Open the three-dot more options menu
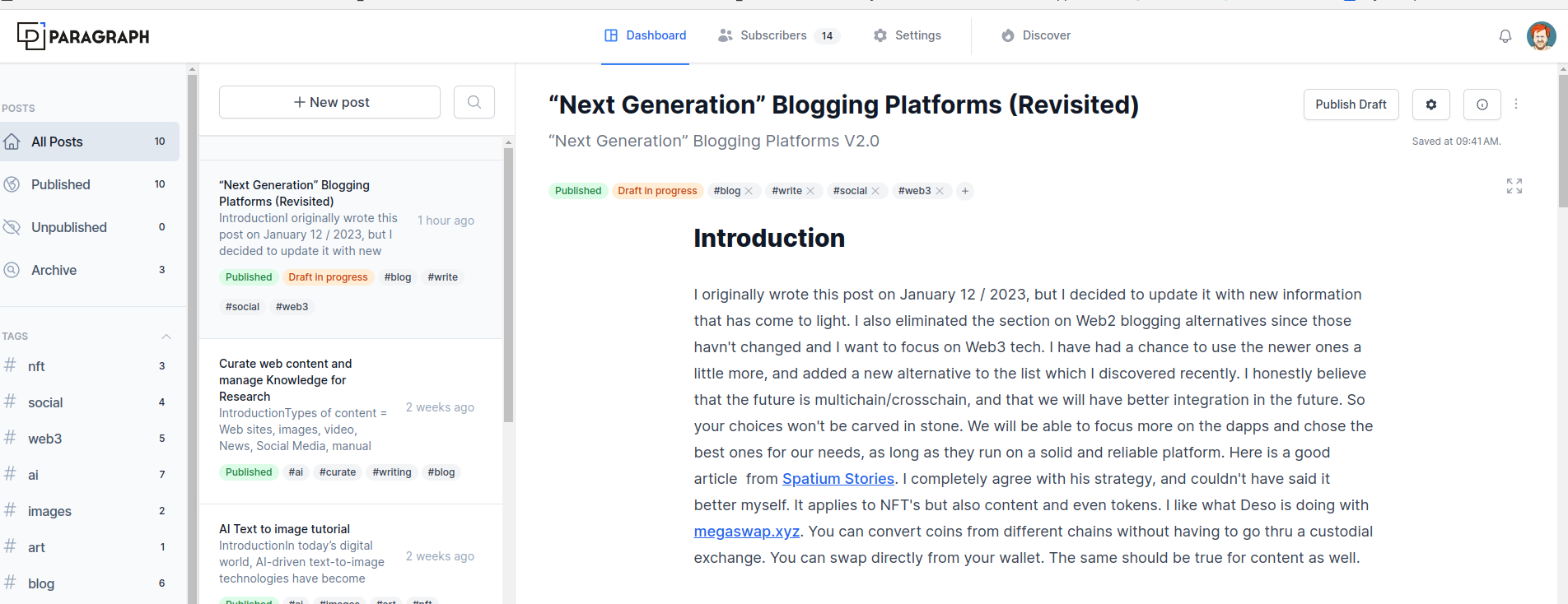Viewport: 1568px width, 604px height. point(1516,105)
